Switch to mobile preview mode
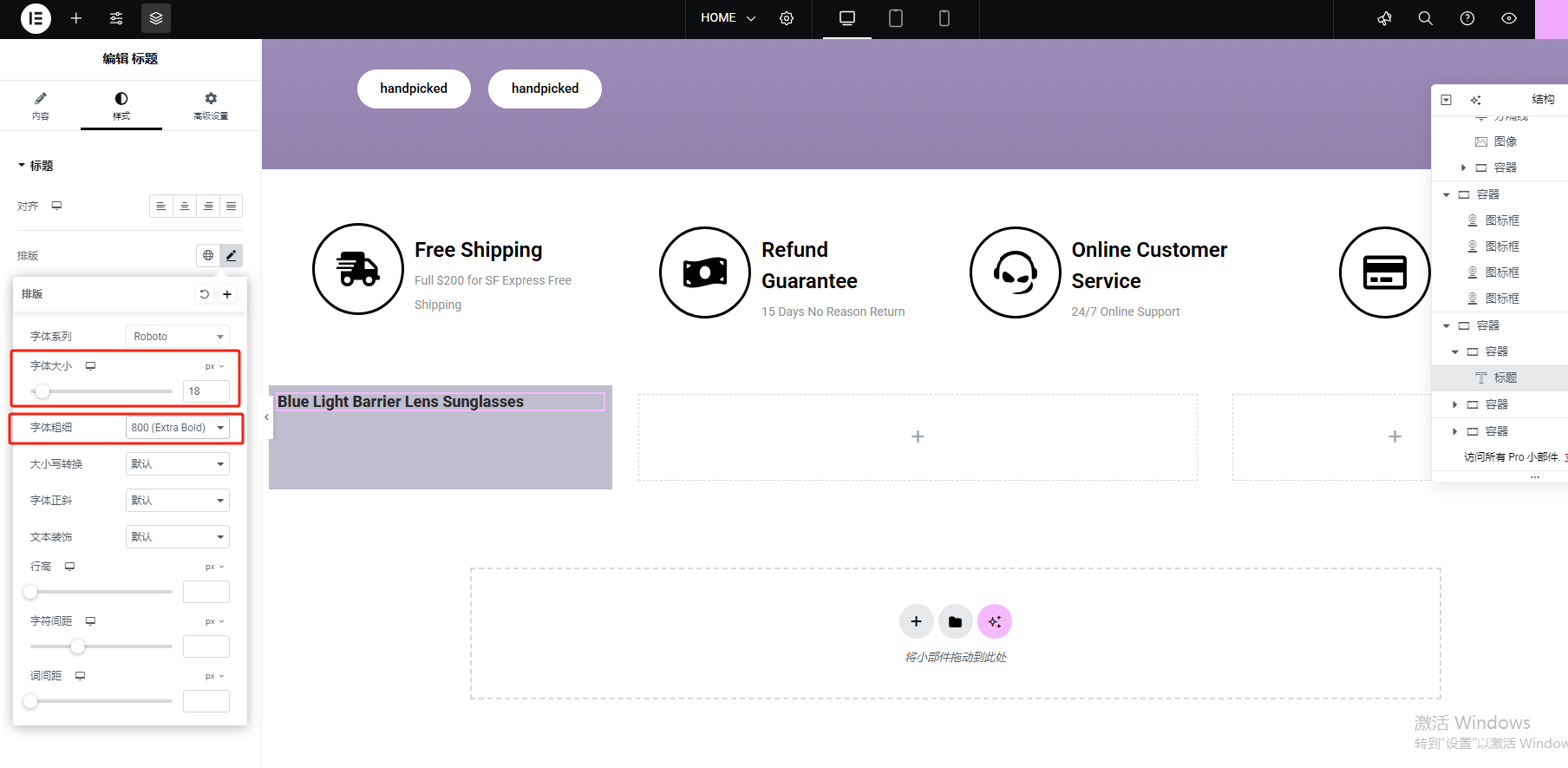Screen dimensions: 1568x768 pyautogui.click(x=944, y=18)
